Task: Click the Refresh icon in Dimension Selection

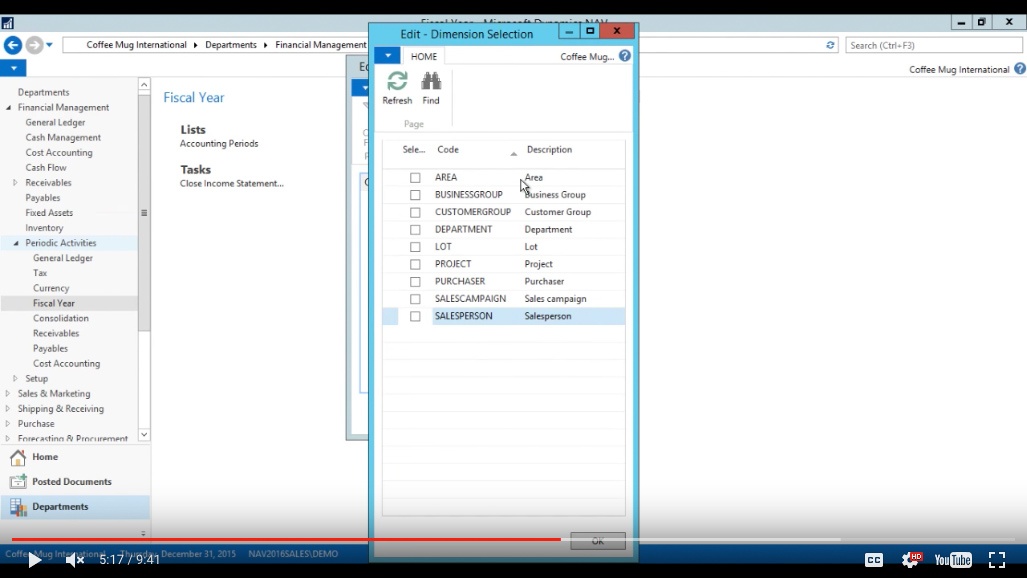Action: 397,81
